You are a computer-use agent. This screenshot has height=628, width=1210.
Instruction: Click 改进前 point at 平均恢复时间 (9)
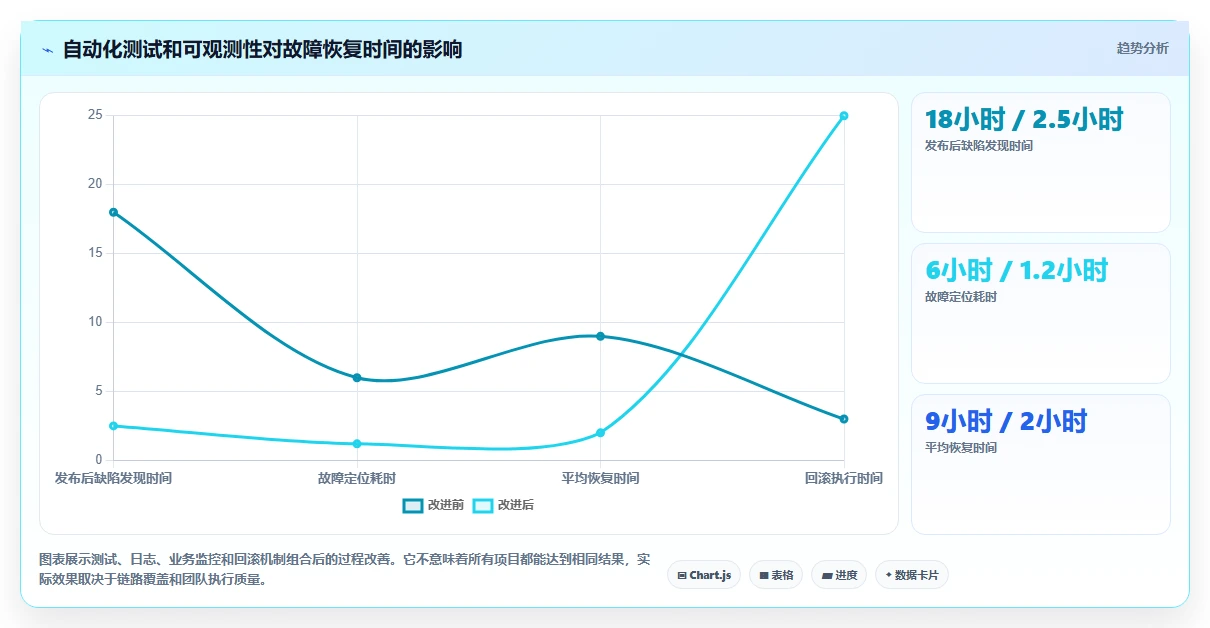[x=600, y=336]
